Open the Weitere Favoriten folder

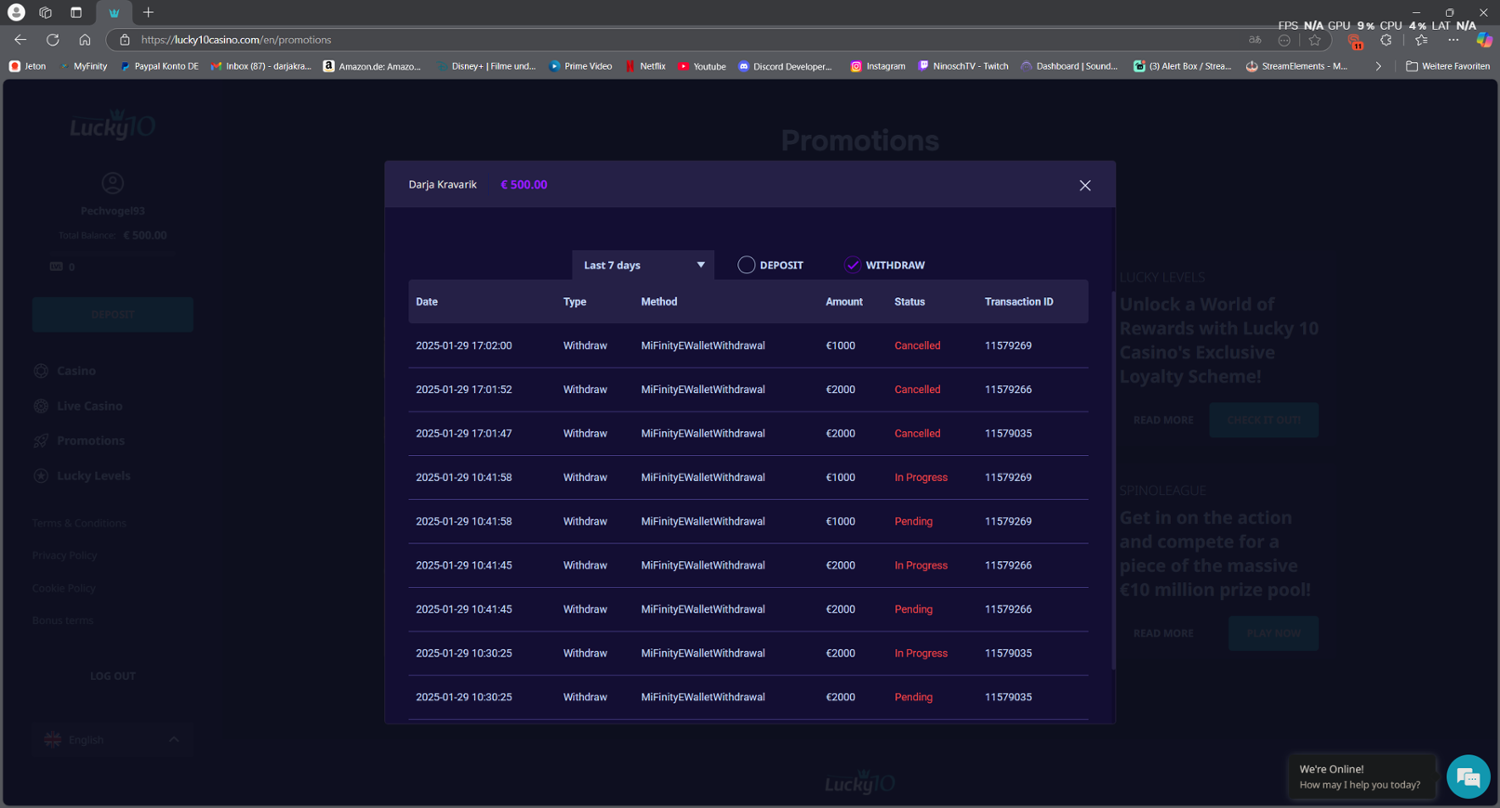tap(1447, 66)
